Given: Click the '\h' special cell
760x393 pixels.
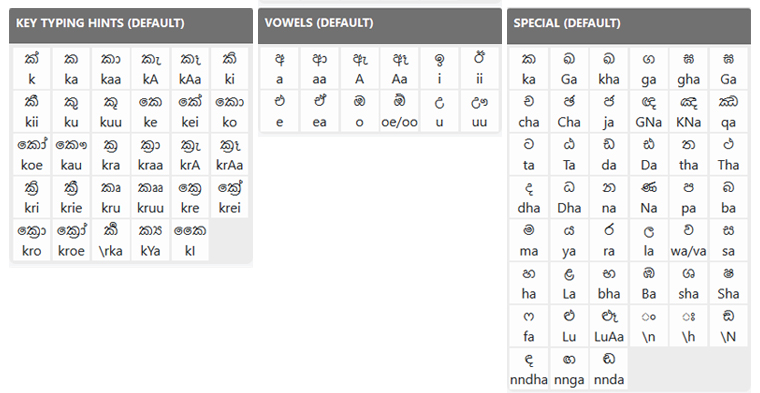Looking at the screenshot, I should coord(689,326).
